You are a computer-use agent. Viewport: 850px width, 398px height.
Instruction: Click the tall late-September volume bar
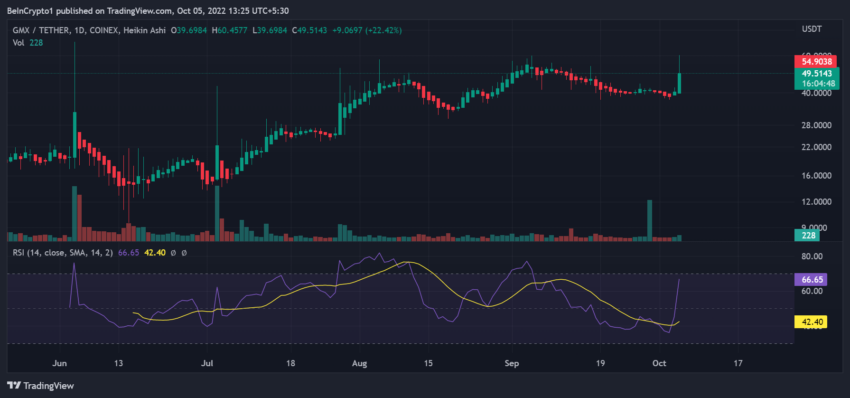click(649, 220)
